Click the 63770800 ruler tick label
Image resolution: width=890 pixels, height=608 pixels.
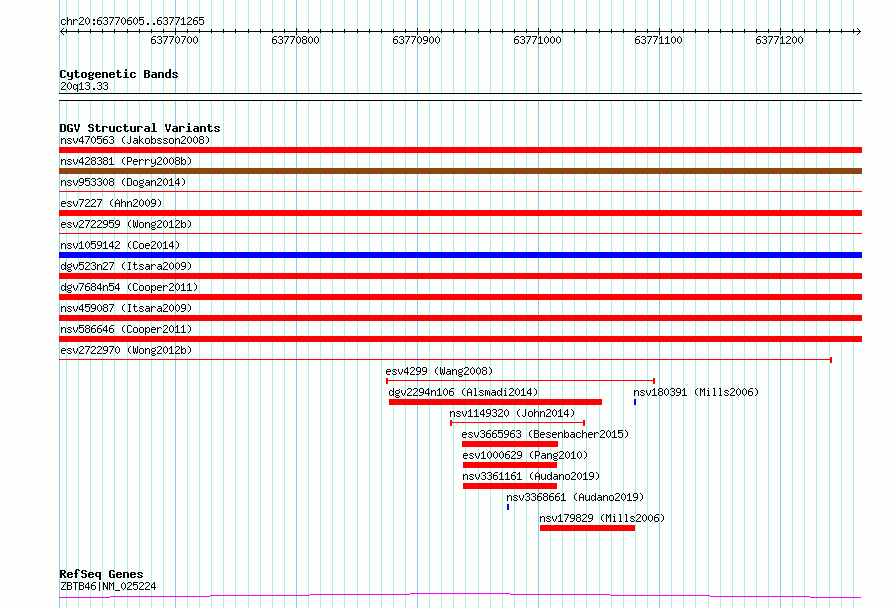[295, 40]
